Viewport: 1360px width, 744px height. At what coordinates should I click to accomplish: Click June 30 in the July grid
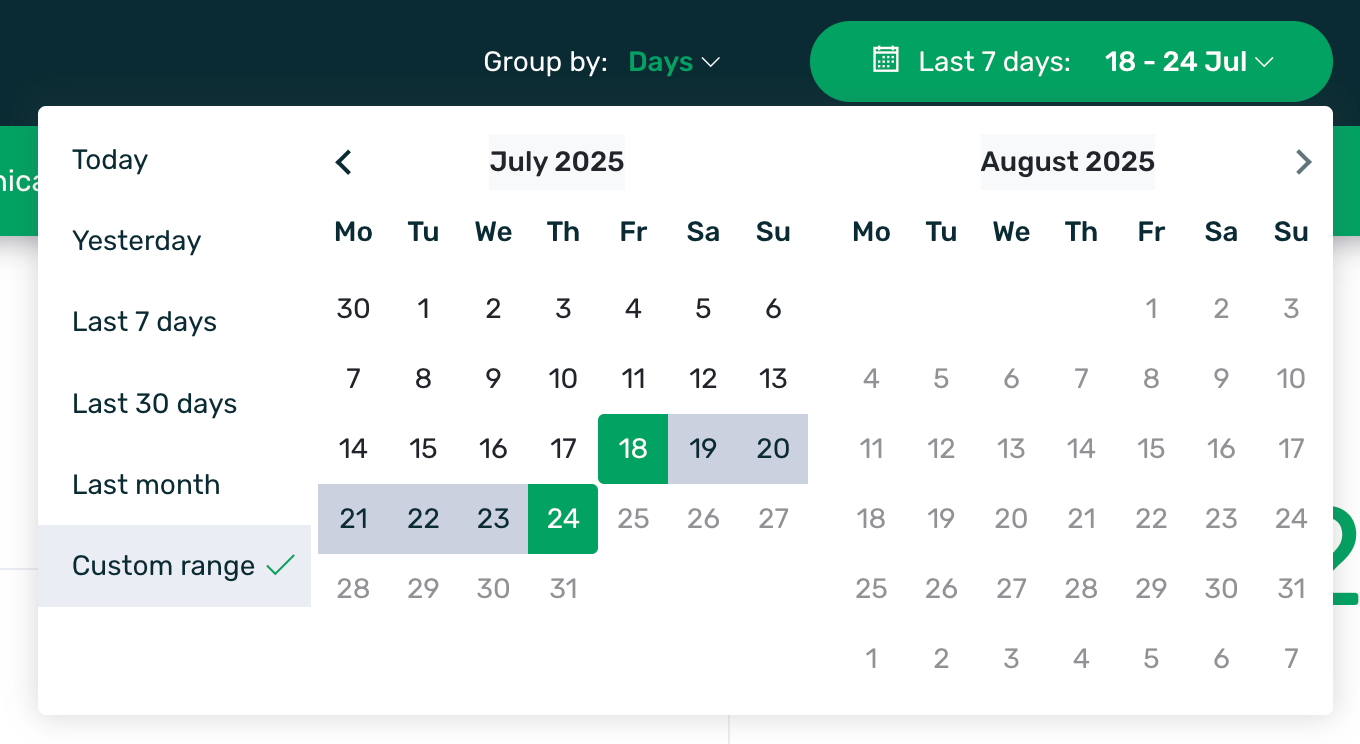click(x=353, y=309)
